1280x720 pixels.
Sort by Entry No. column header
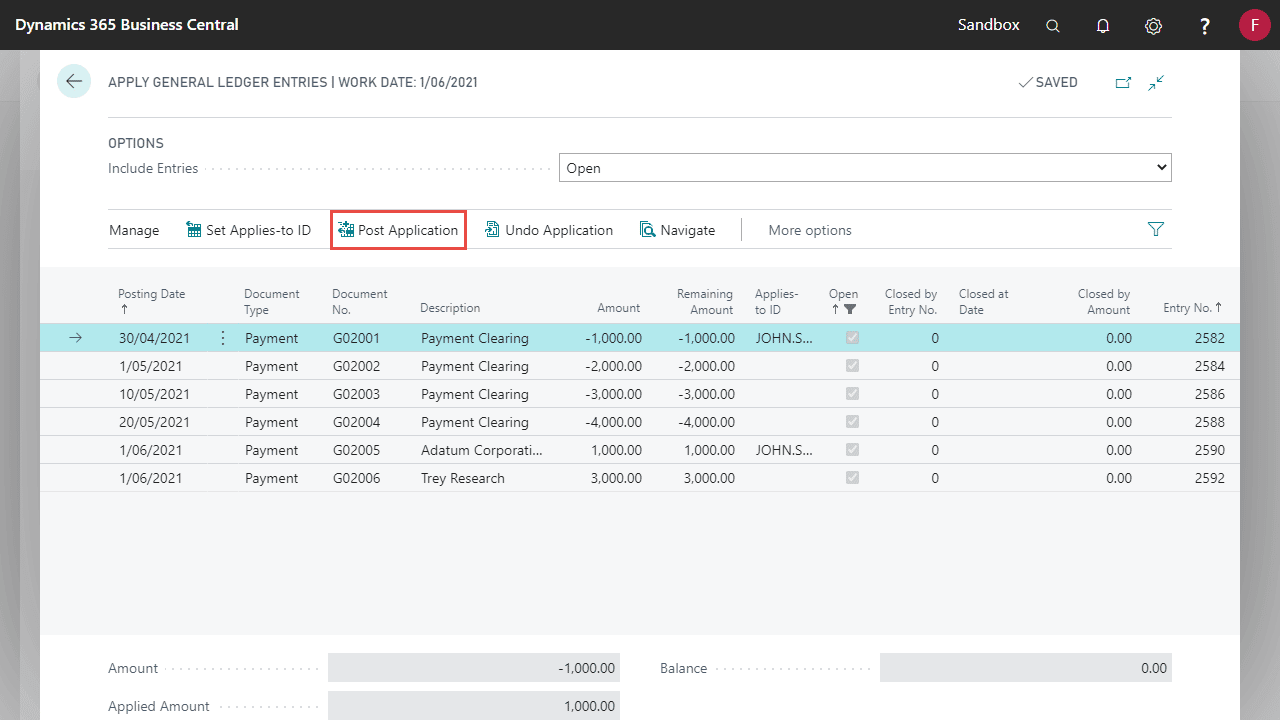pyautogui.click(x=1193, y=308)
